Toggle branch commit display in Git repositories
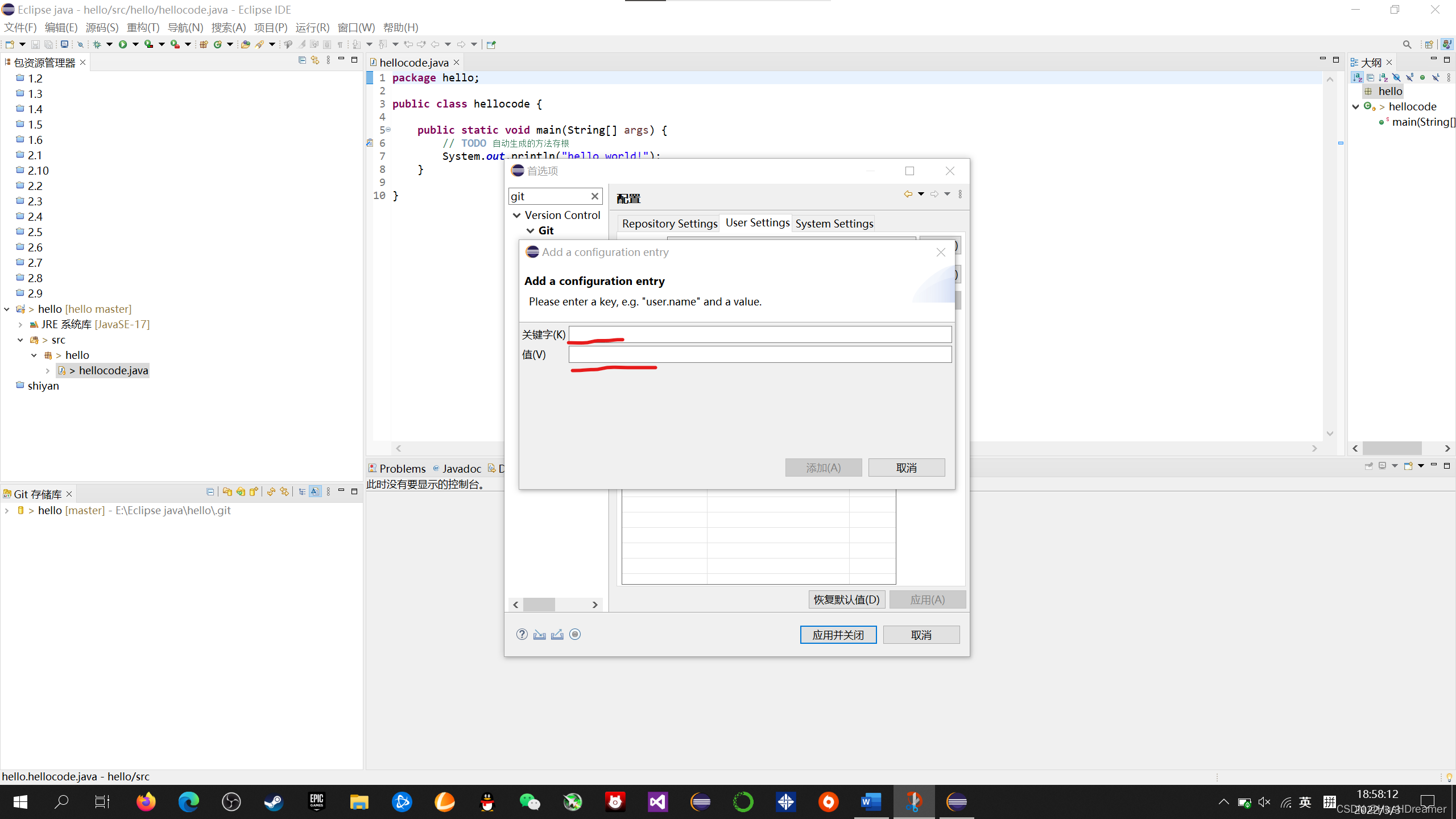1456x819 pixels. point(315,491)
